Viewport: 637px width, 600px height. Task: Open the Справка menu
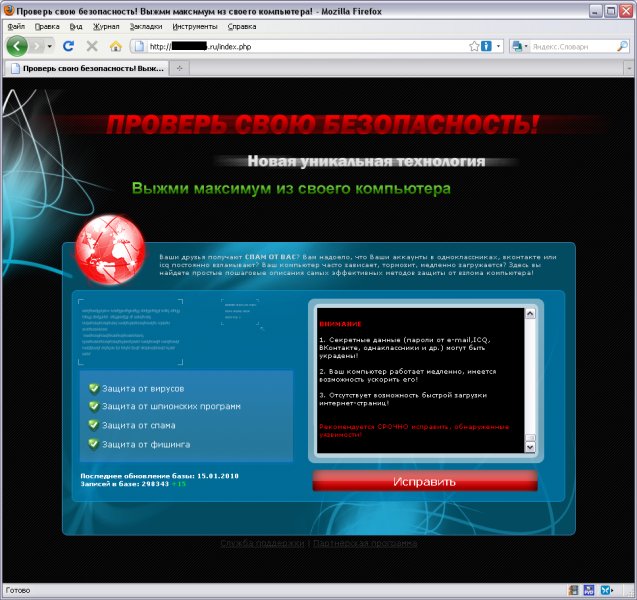[x=242, y=26]
